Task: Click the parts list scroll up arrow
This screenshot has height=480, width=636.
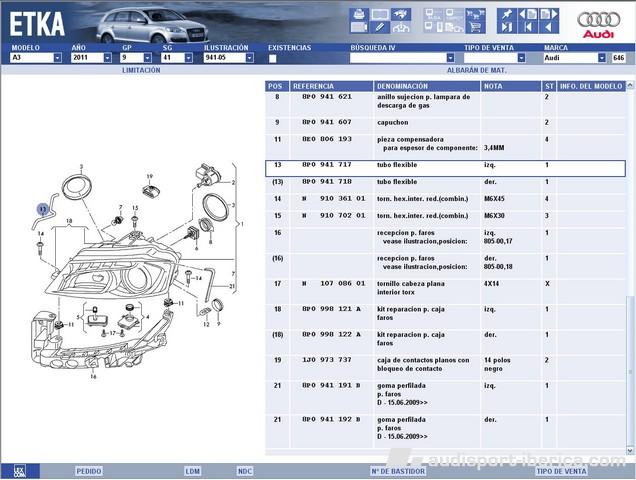Action: point(630,85)
